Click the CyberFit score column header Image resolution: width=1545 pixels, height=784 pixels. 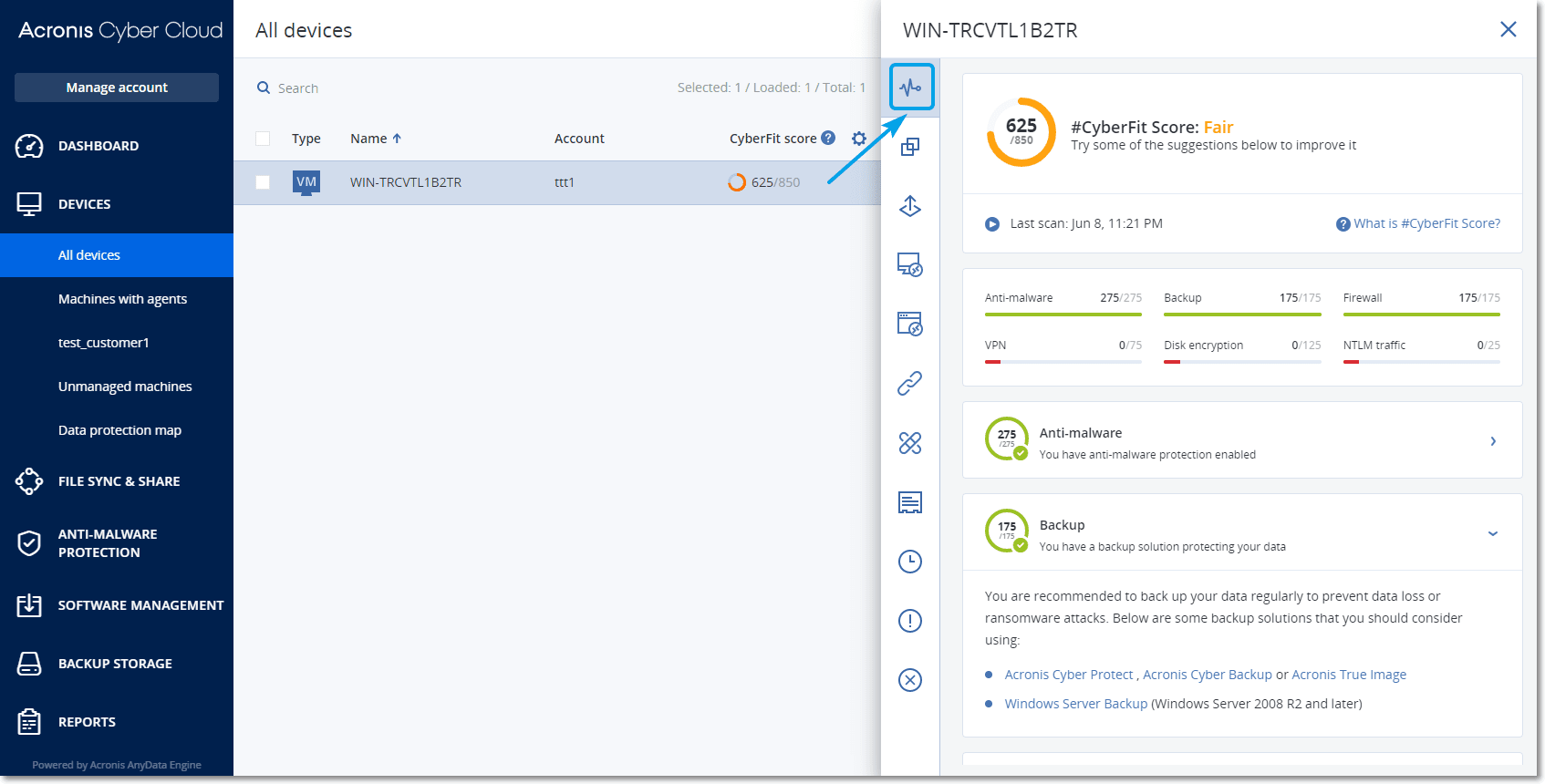coord(772,139)
